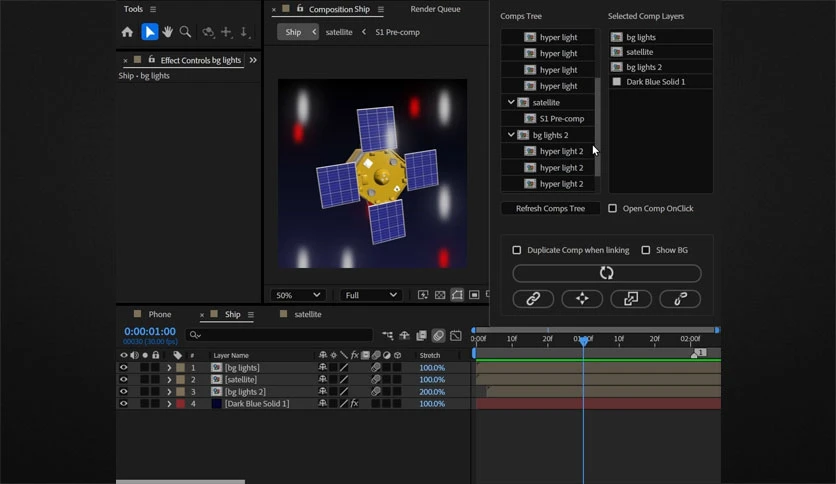The image size is (836, 484).
Task: Click the timeline playhead marker
Action: coord(584,340)
